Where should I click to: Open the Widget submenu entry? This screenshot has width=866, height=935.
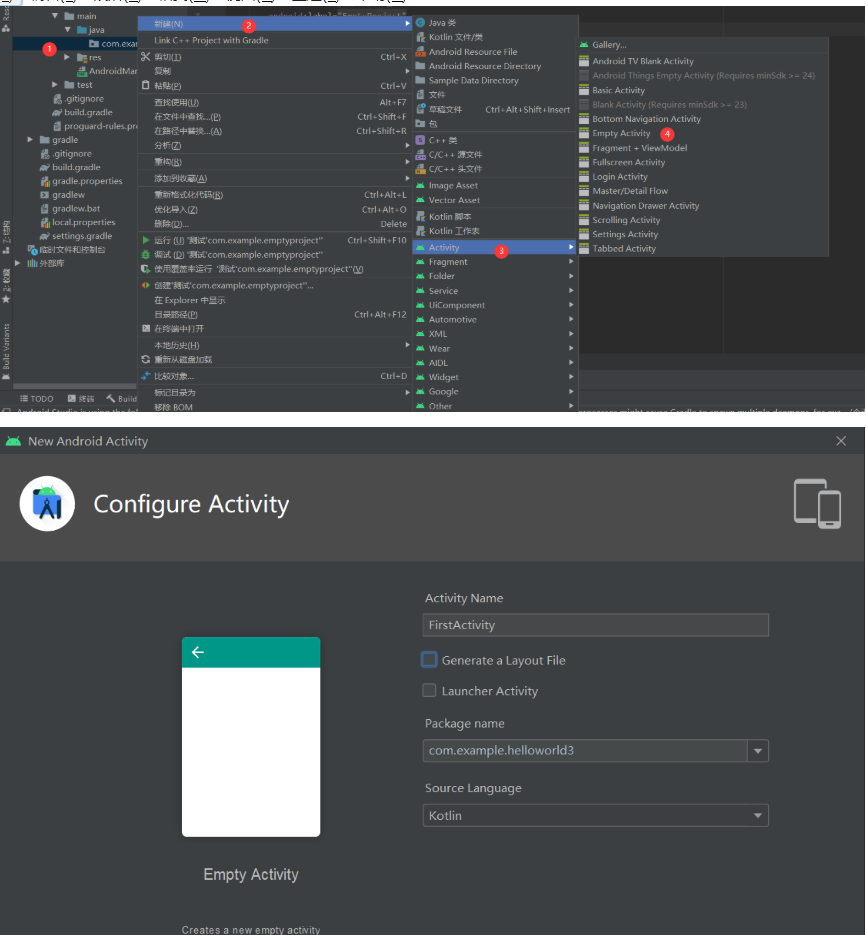point(494,377)
